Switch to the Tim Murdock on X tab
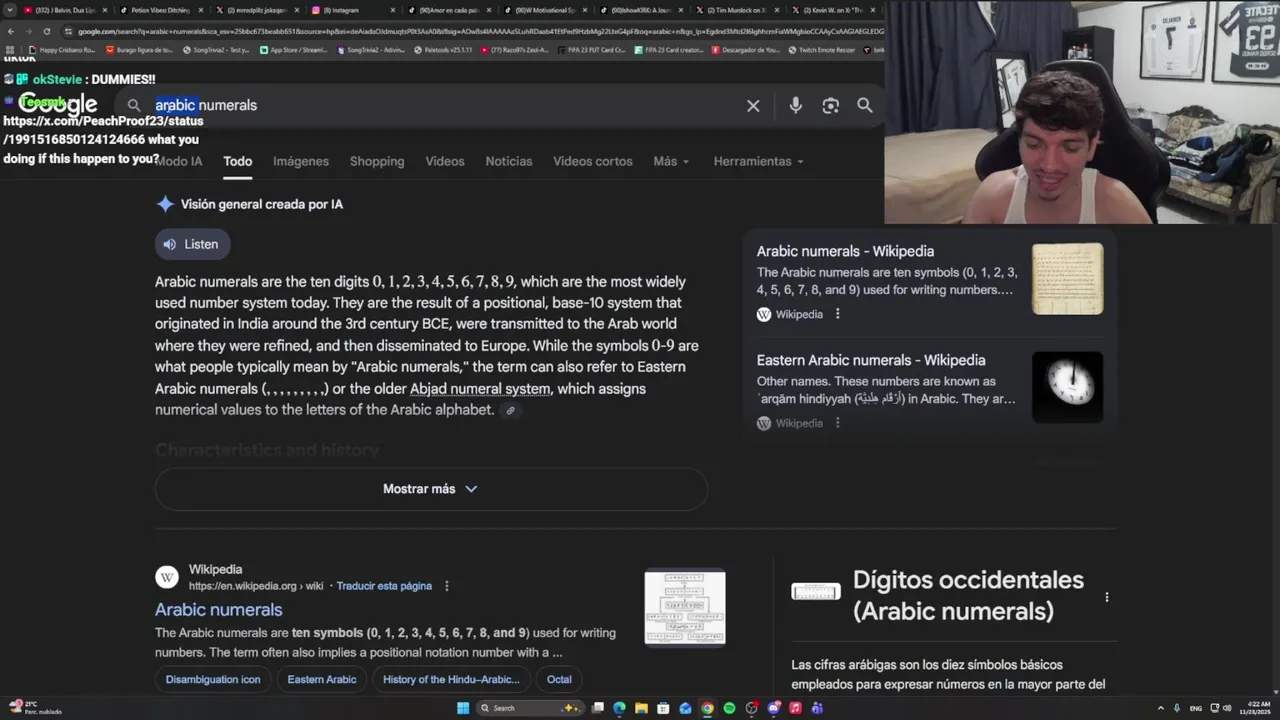Viewport: 1280px width, 720px height. (x=737, y=10)
